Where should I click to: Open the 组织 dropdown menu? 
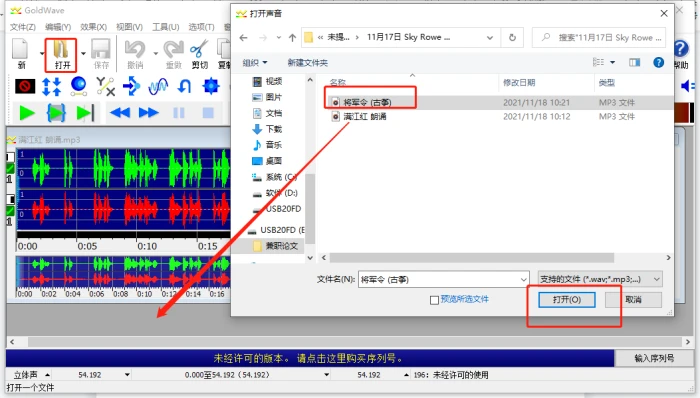point(255,62)
